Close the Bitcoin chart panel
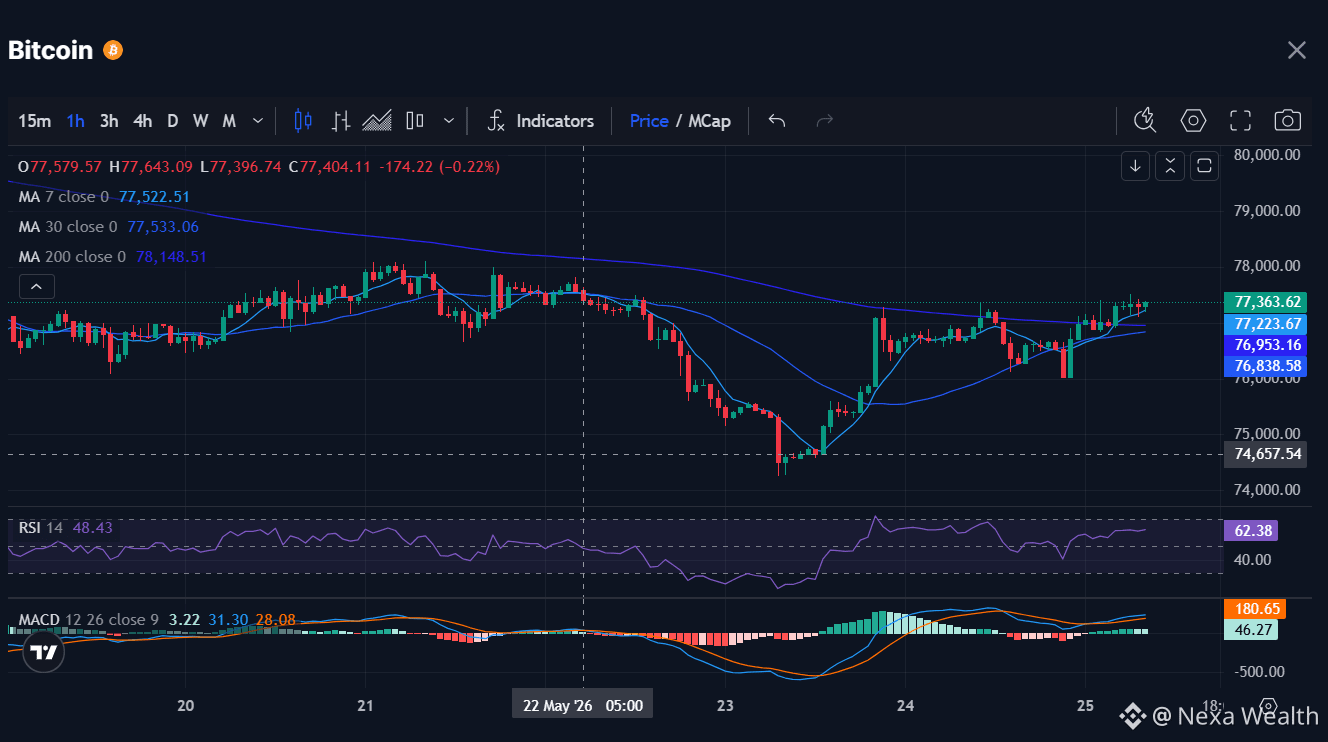 coord(1297,50)
